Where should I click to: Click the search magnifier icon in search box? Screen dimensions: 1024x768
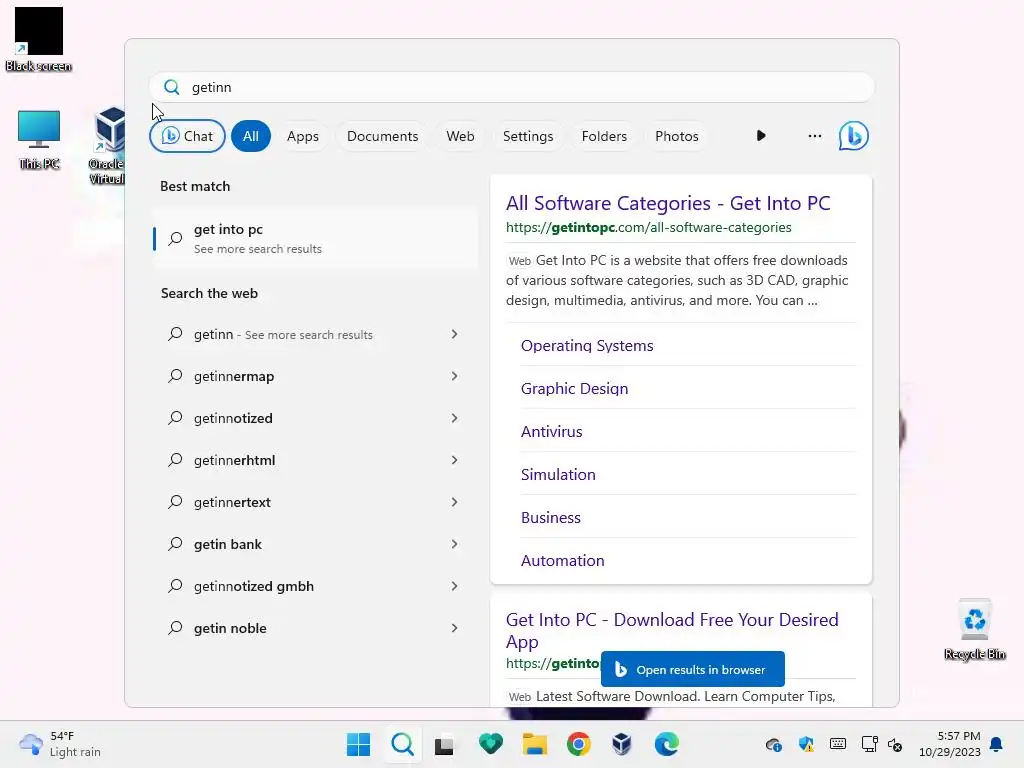click(172, 88)
